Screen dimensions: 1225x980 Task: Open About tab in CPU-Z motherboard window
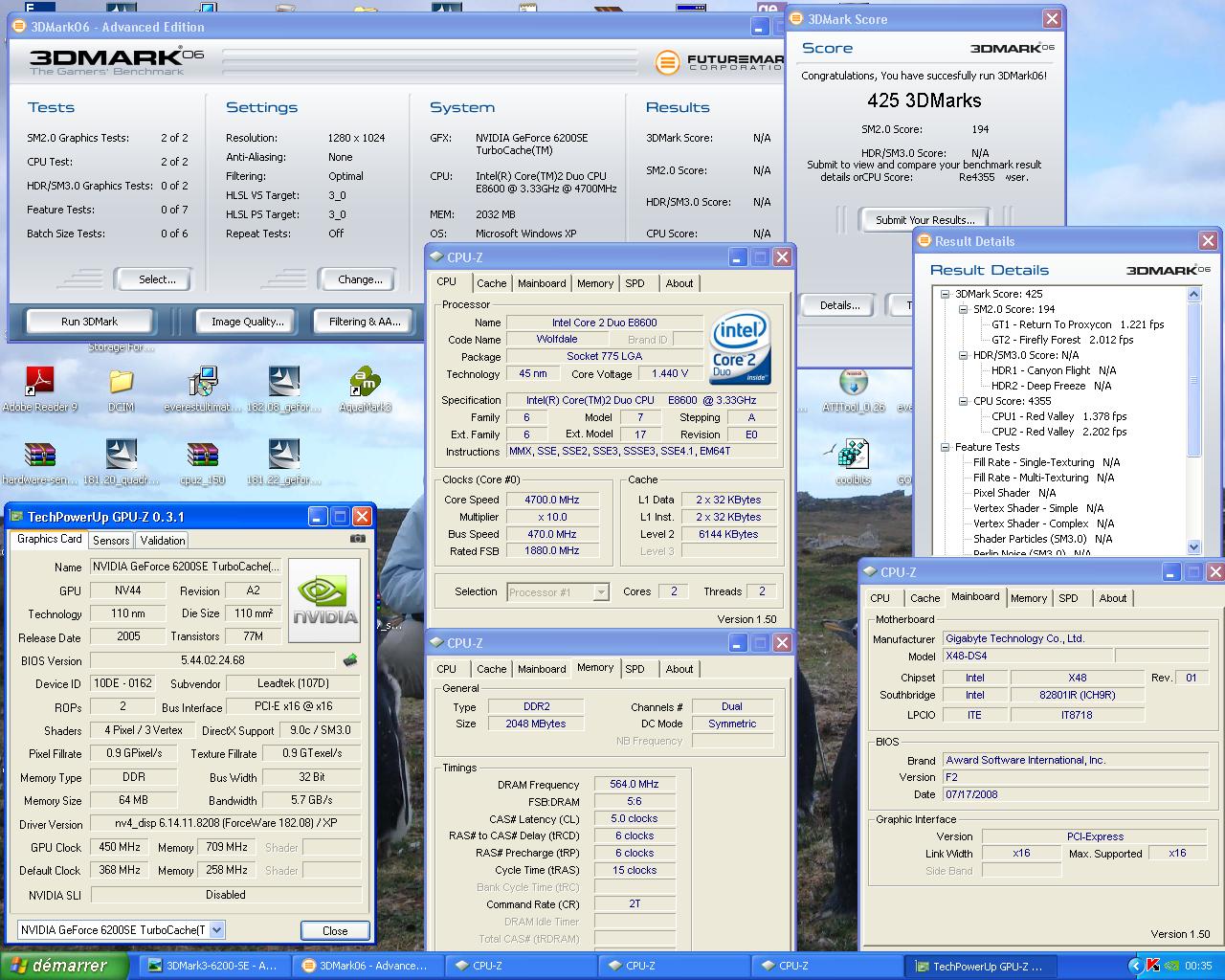(x=1113, y=598)
